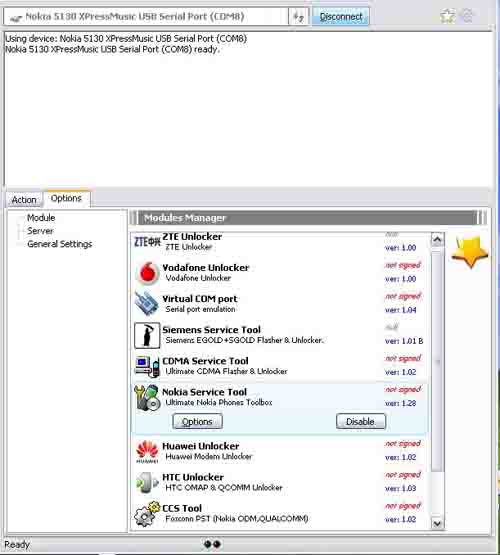Click the 'Ready' status bar text

tap(17, 544)
